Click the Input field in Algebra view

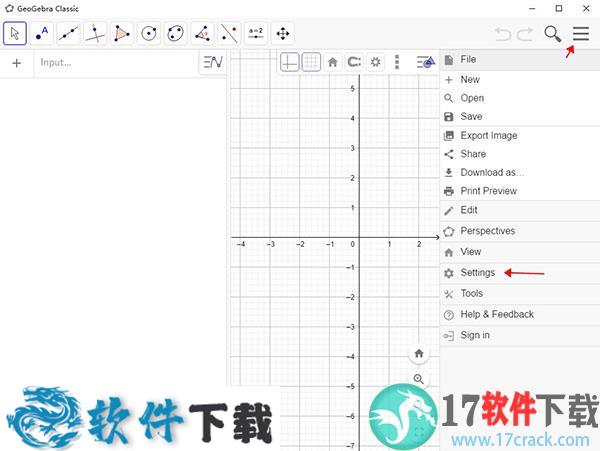coord(116,63)
